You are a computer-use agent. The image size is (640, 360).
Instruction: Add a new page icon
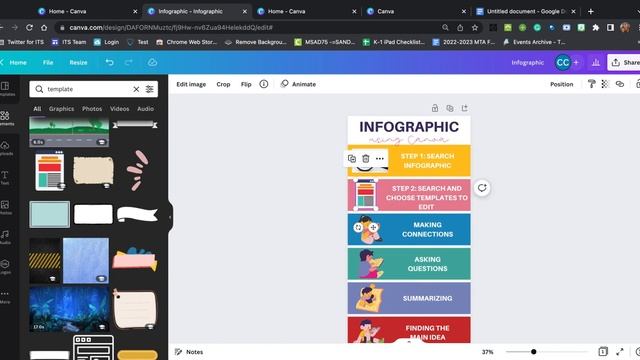click(x=464, y=108)
